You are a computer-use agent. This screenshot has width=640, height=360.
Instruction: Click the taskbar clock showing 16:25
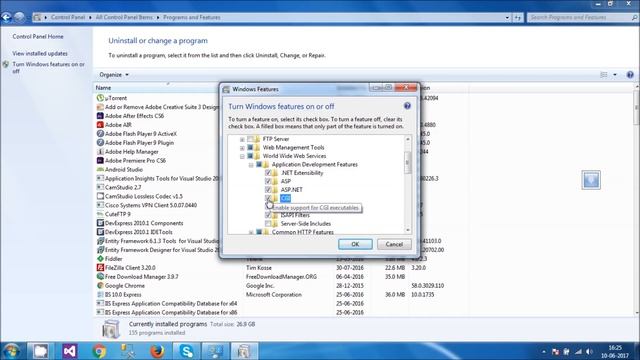click(615, 351)
